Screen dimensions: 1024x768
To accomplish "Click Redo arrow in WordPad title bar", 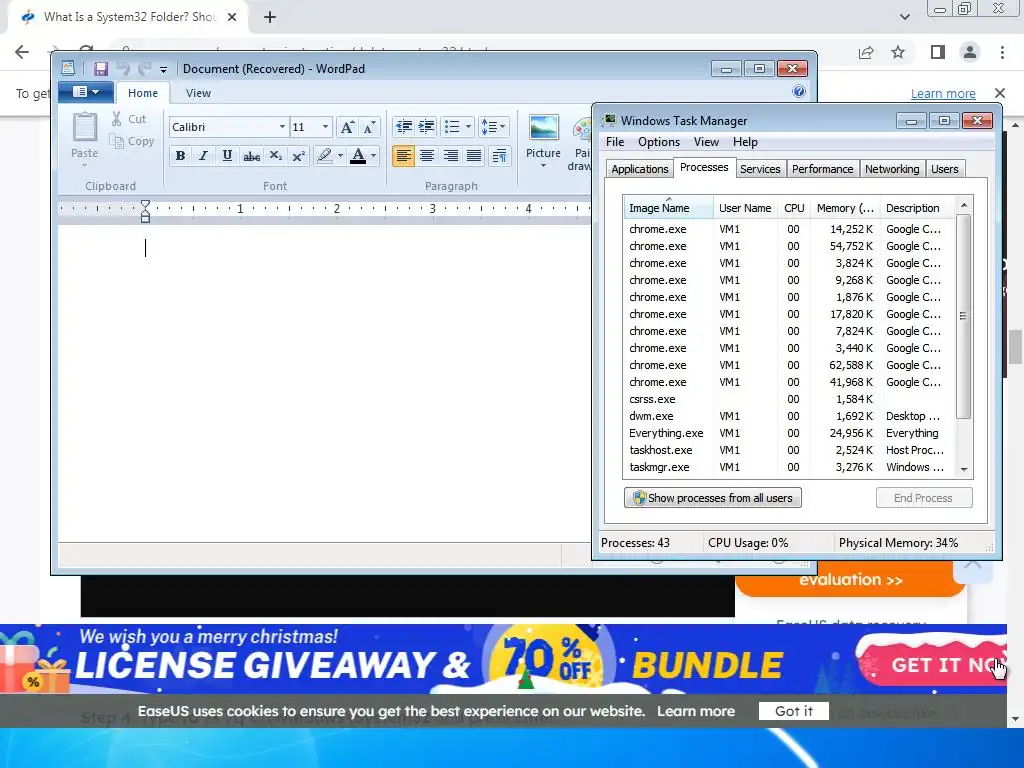I will point(144,69).
